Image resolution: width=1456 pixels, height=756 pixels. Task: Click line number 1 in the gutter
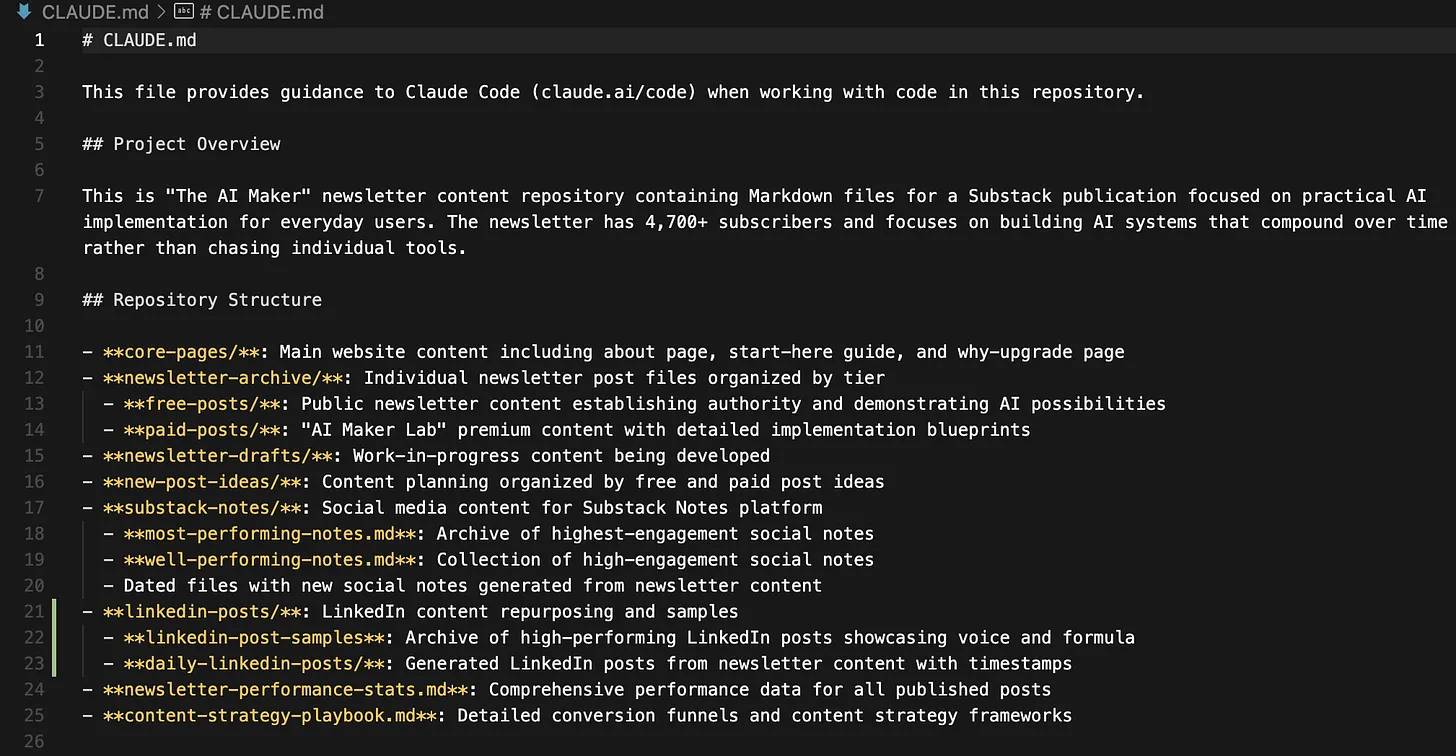click(39, 40)
